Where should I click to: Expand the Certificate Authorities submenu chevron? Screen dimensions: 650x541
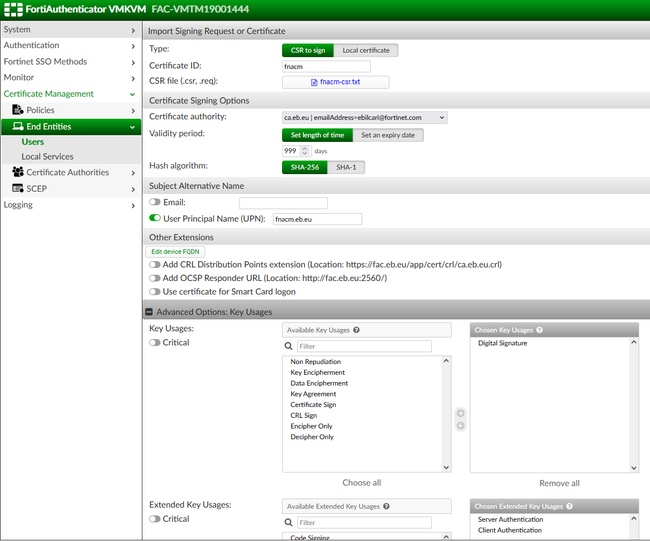pyautogui.click(x=133, y=173)
